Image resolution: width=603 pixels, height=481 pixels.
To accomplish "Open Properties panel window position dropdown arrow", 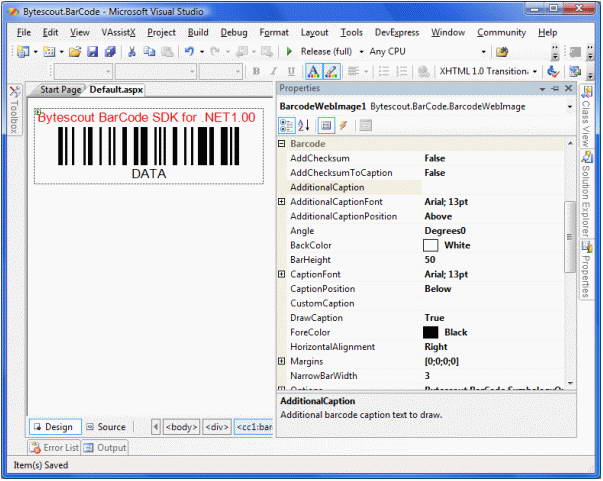I will tap(542, 89).
